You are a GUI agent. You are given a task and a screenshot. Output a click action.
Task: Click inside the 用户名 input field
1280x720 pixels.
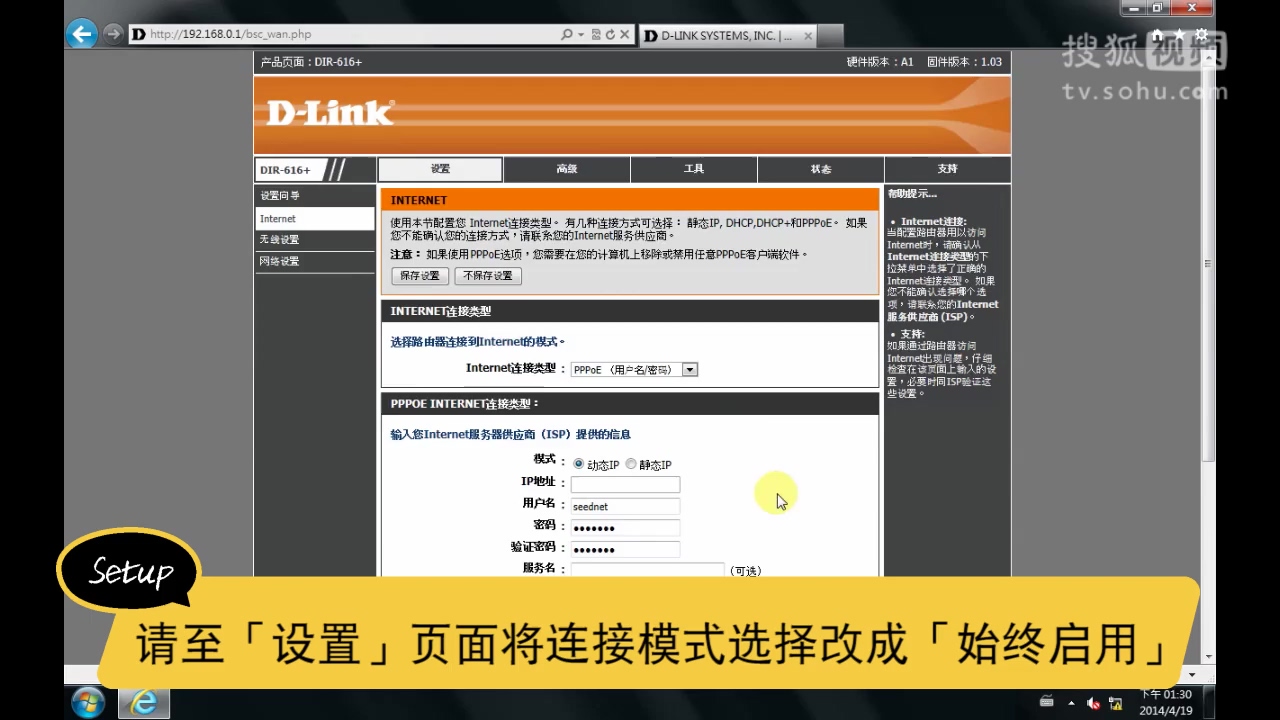pos(624,506)
